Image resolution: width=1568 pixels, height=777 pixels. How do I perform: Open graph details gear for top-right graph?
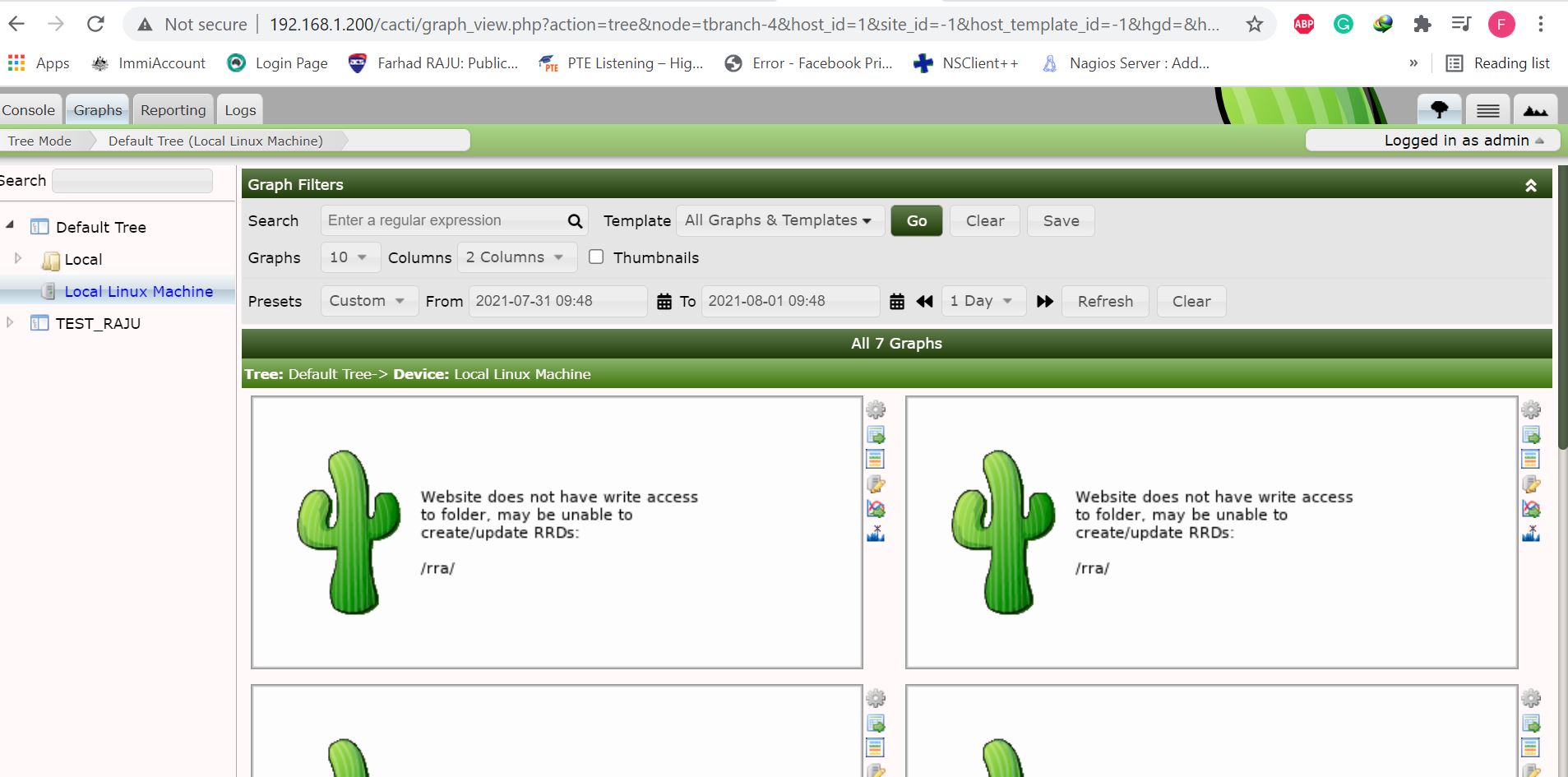coord(1531,409)
